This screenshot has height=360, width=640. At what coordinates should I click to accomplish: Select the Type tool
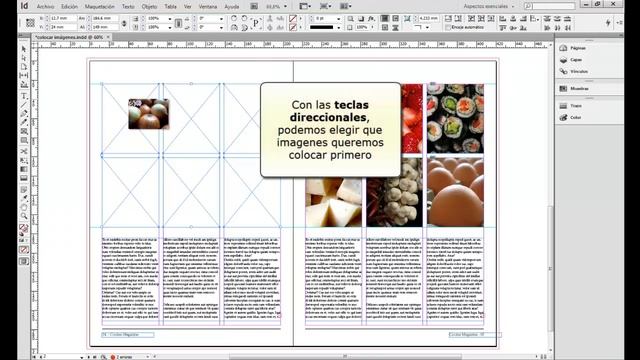(x=24, y=96)
